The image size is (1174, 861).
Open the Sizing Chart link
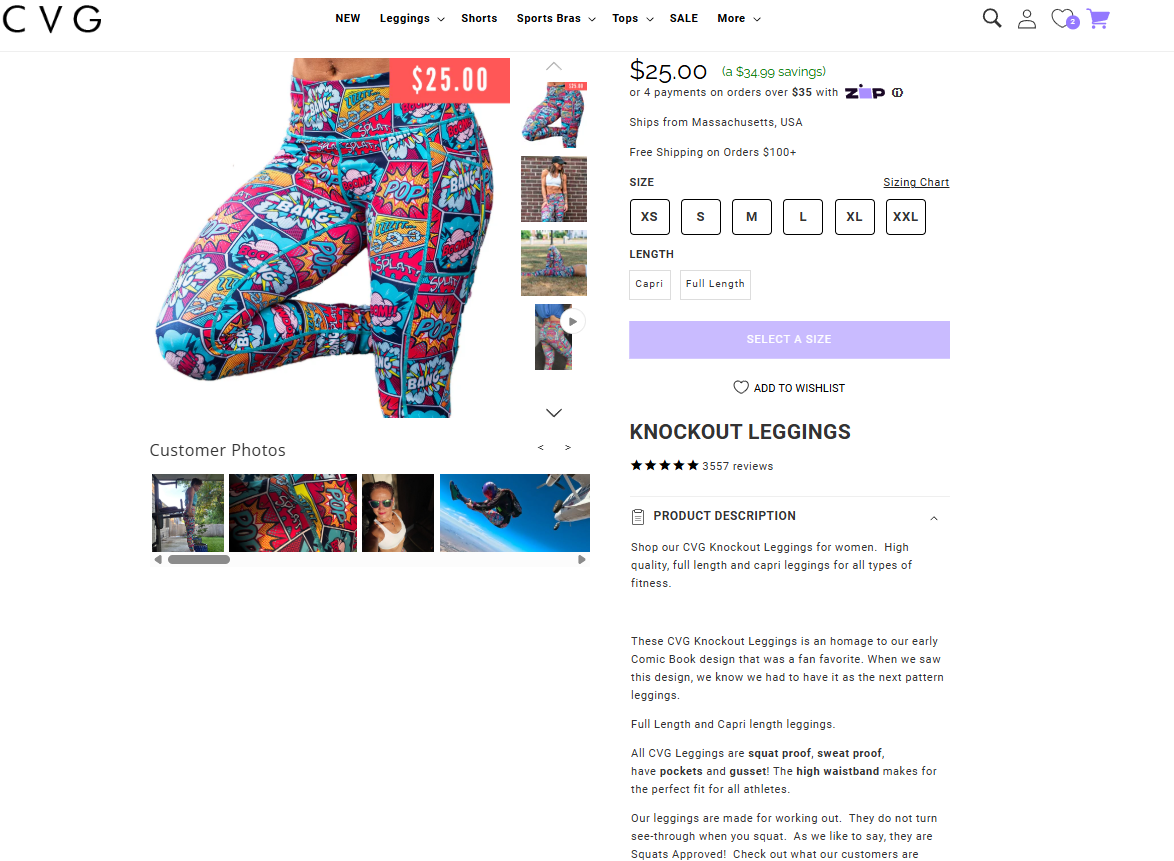coord(916,183)
